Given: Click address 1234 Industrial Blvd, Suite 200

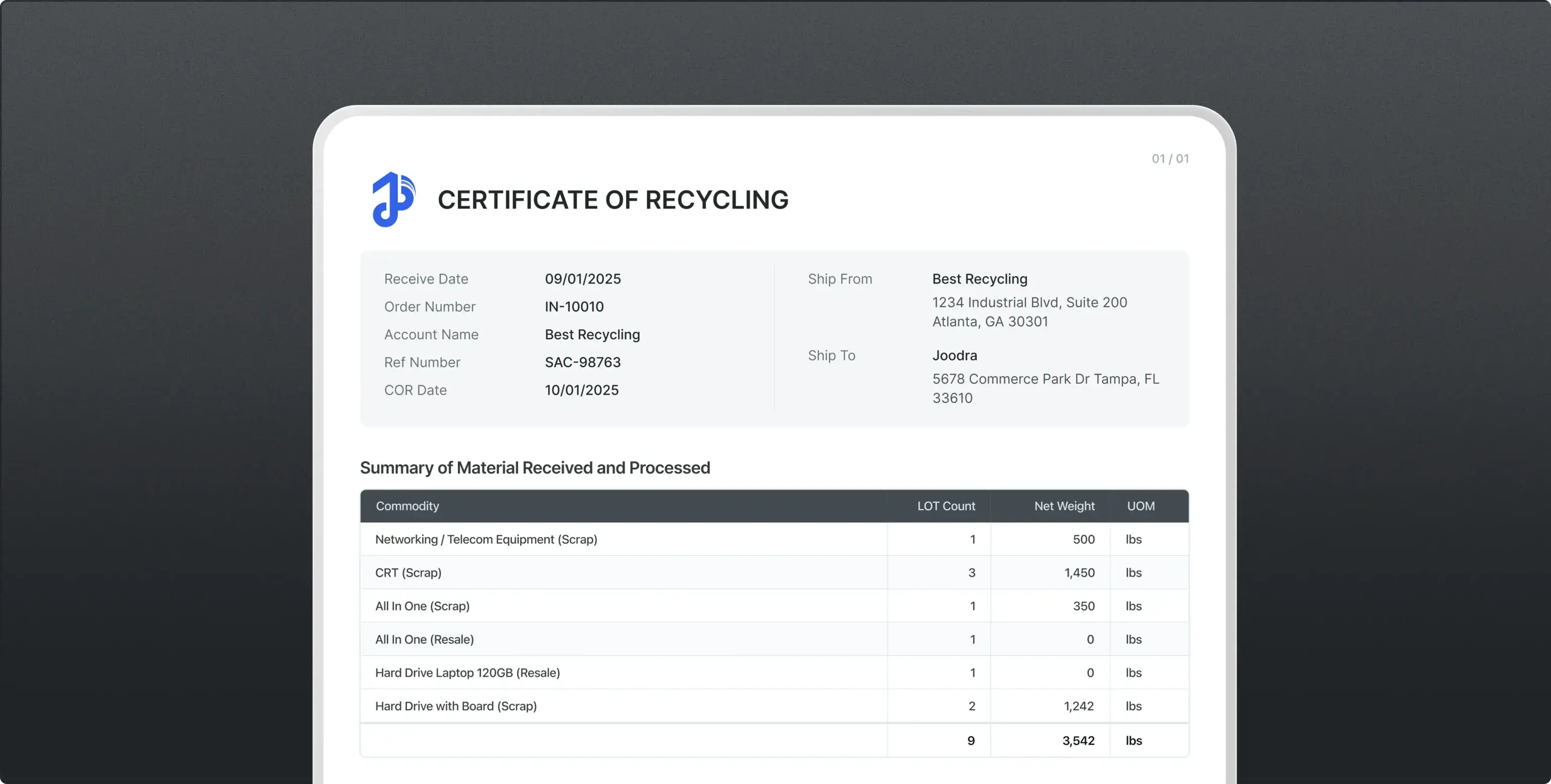Looking at the screenshot, I should pos(1029,302).
